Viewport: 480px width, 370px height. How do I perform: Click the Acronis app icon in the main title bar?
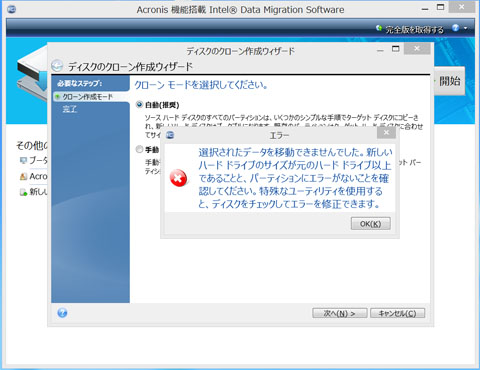click(x=11, y=9)
